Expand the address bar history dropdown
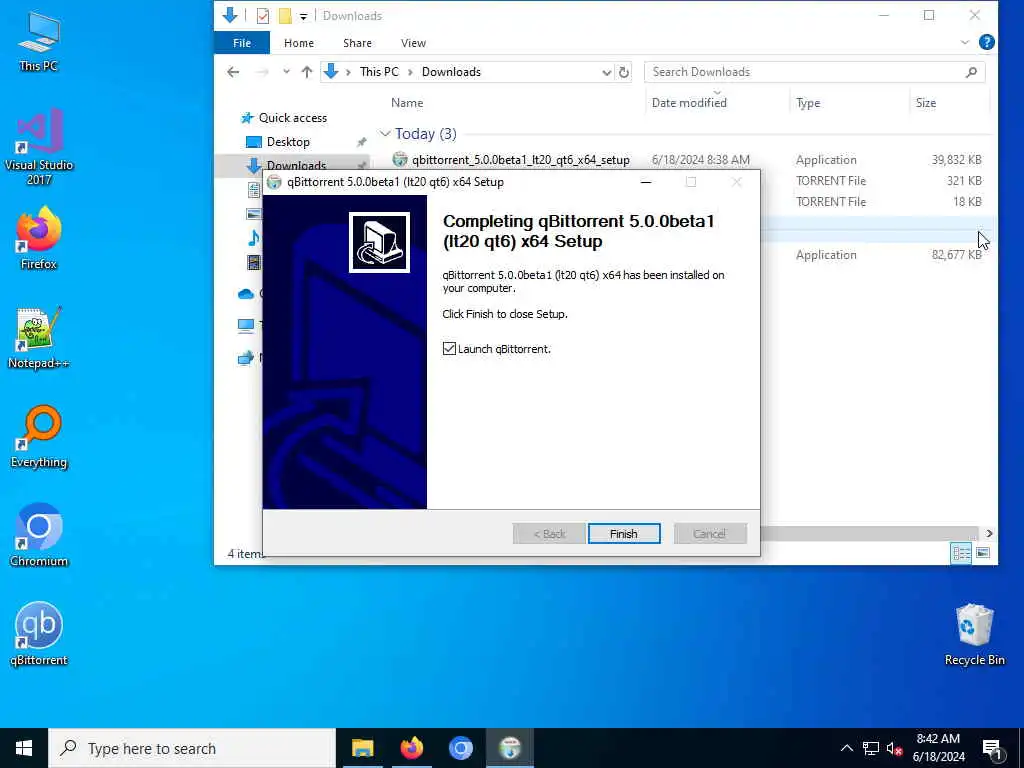1024x768 pixels. [x=607, y=72]
